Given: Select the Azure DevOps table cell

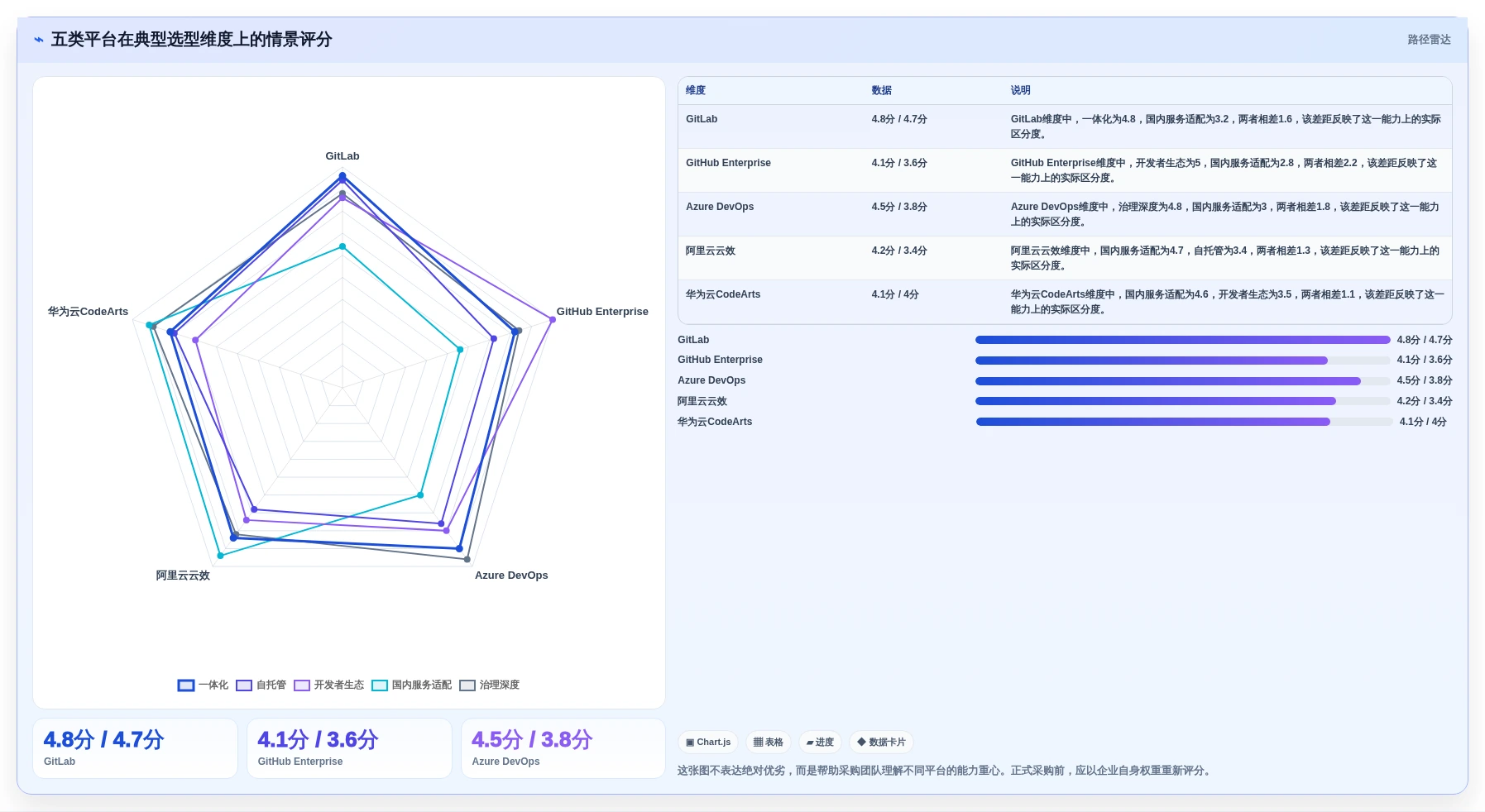Looking at the screenshot, I should pyautogui.click(x=720, y=207).
